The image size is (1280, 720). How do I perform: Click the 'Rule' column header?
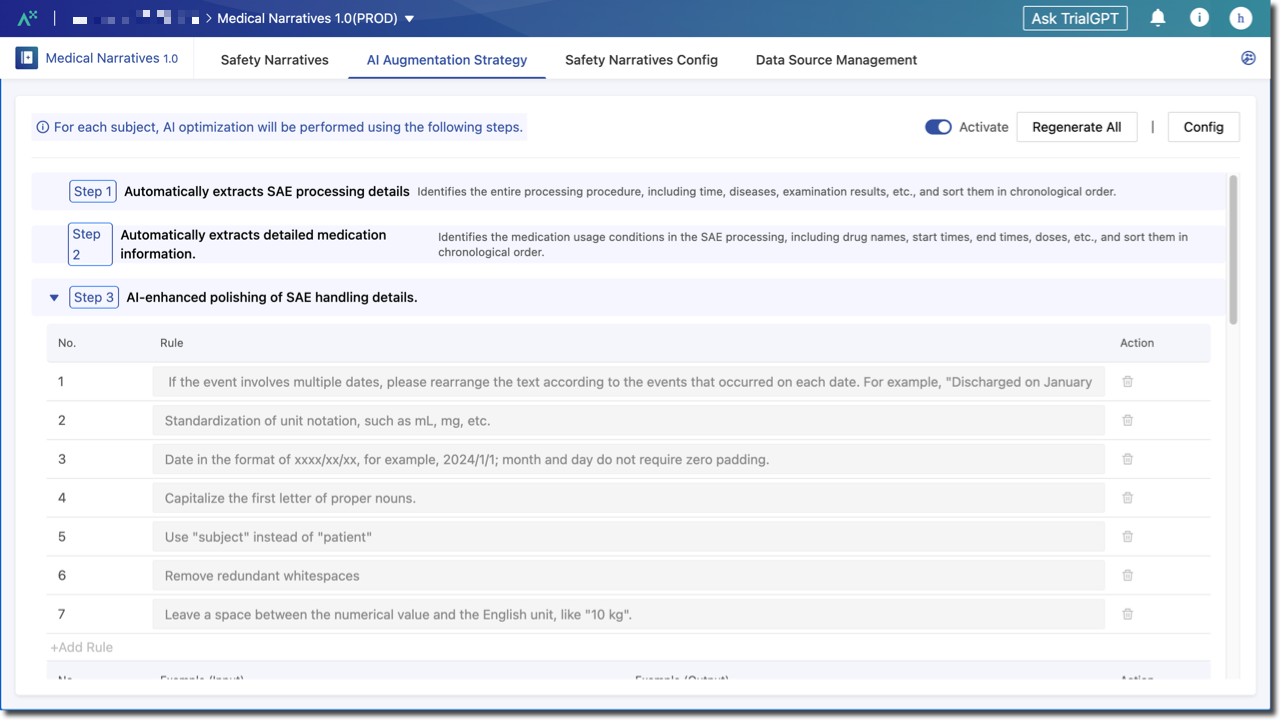tap(171, 342)
